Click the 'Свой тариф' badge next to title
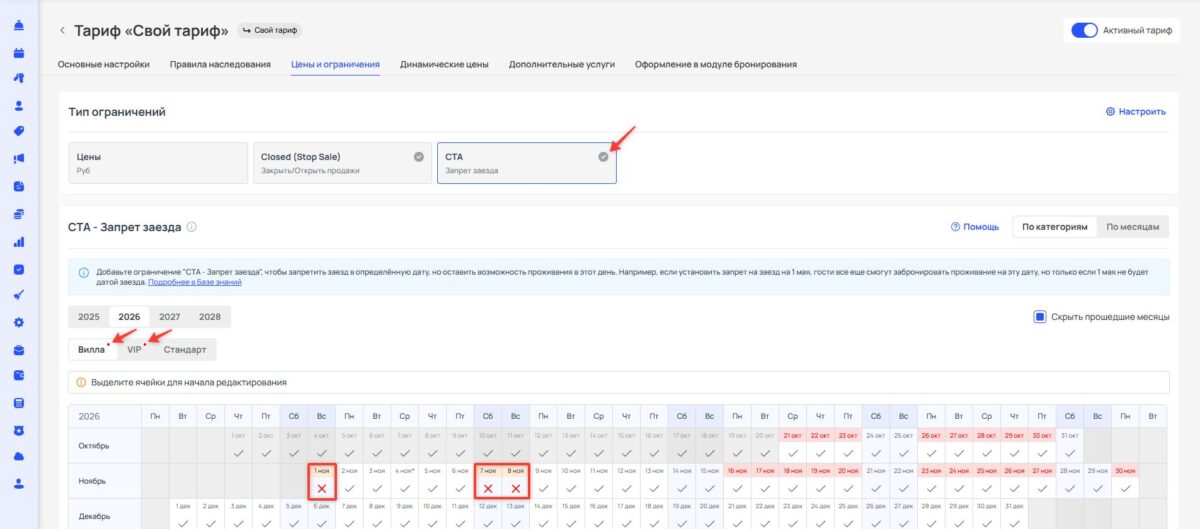The height and width of the screenshot is (529, 1200). coord(270,31)
